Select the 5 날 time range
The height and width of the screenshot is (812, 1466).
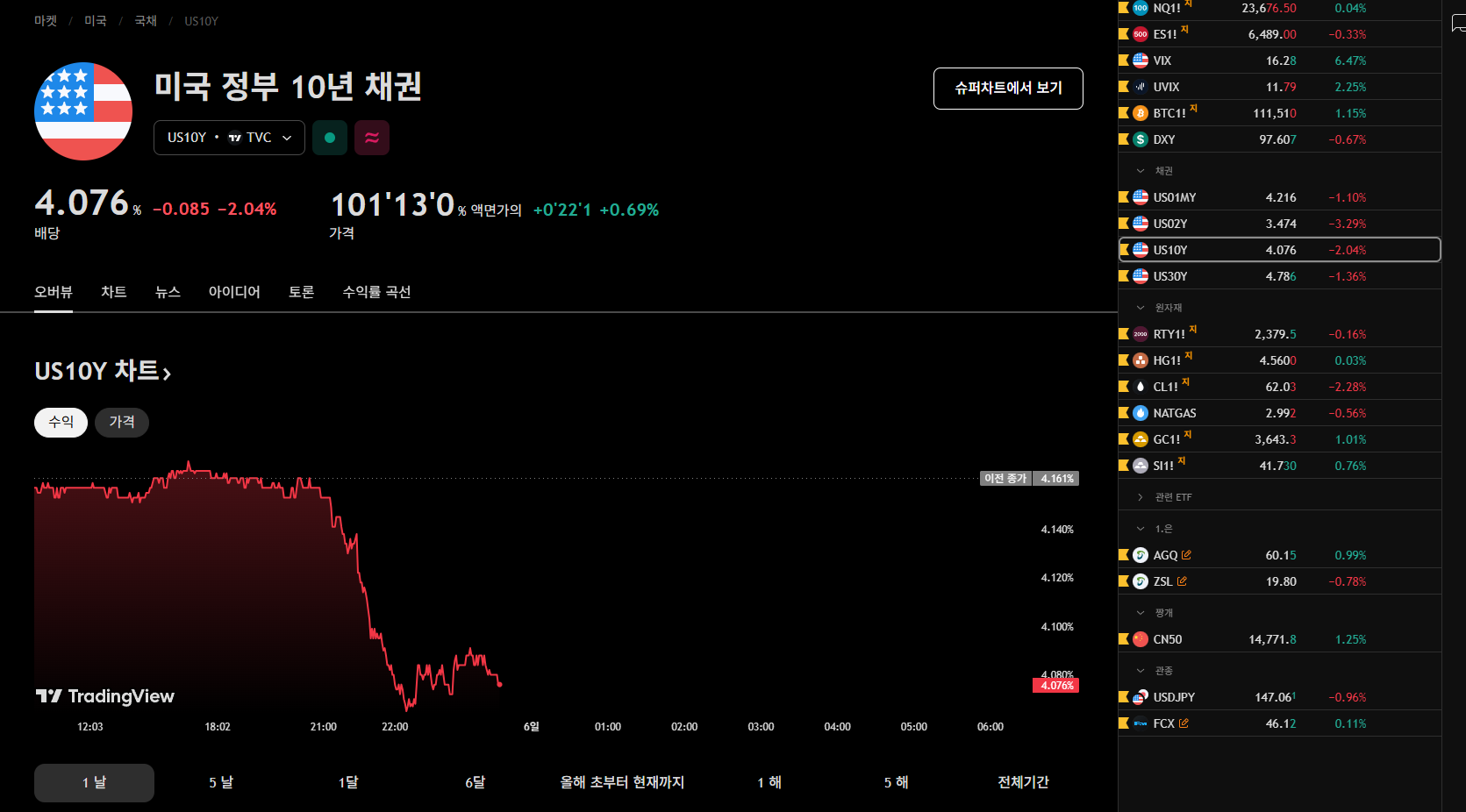coord(221,782)
